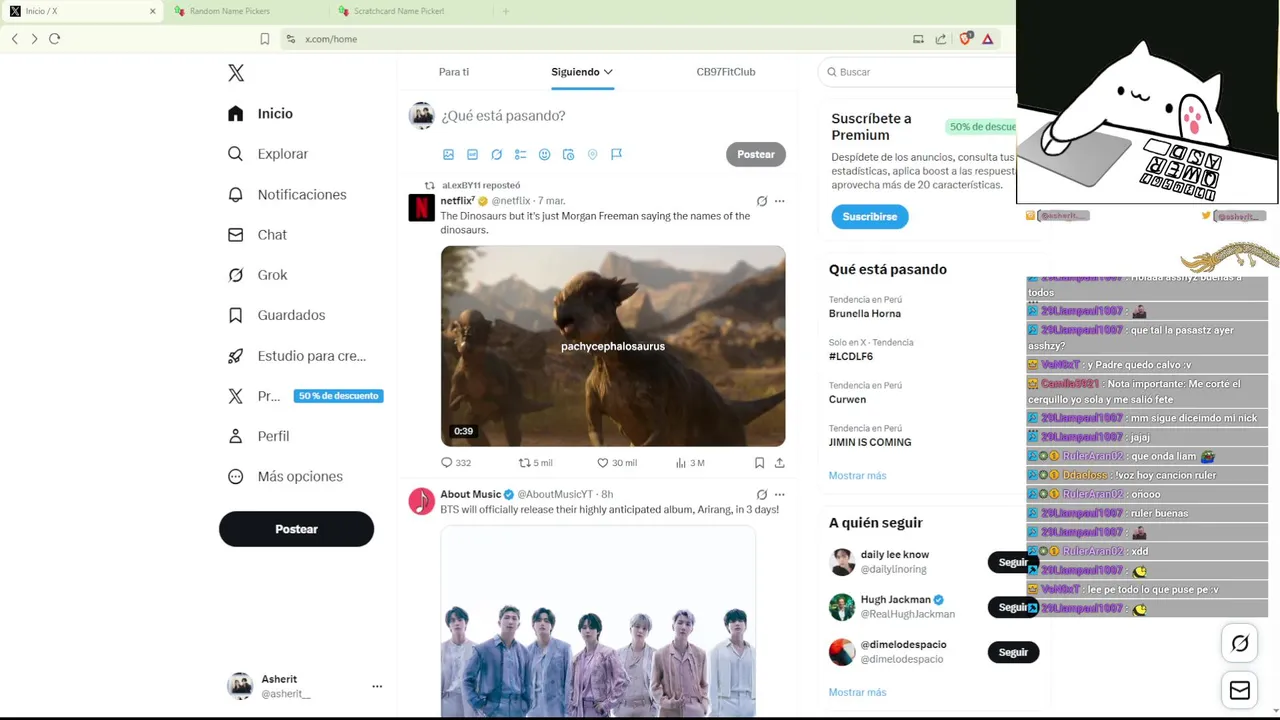
Task: Reload the browser page
Action: coord(55,39)
